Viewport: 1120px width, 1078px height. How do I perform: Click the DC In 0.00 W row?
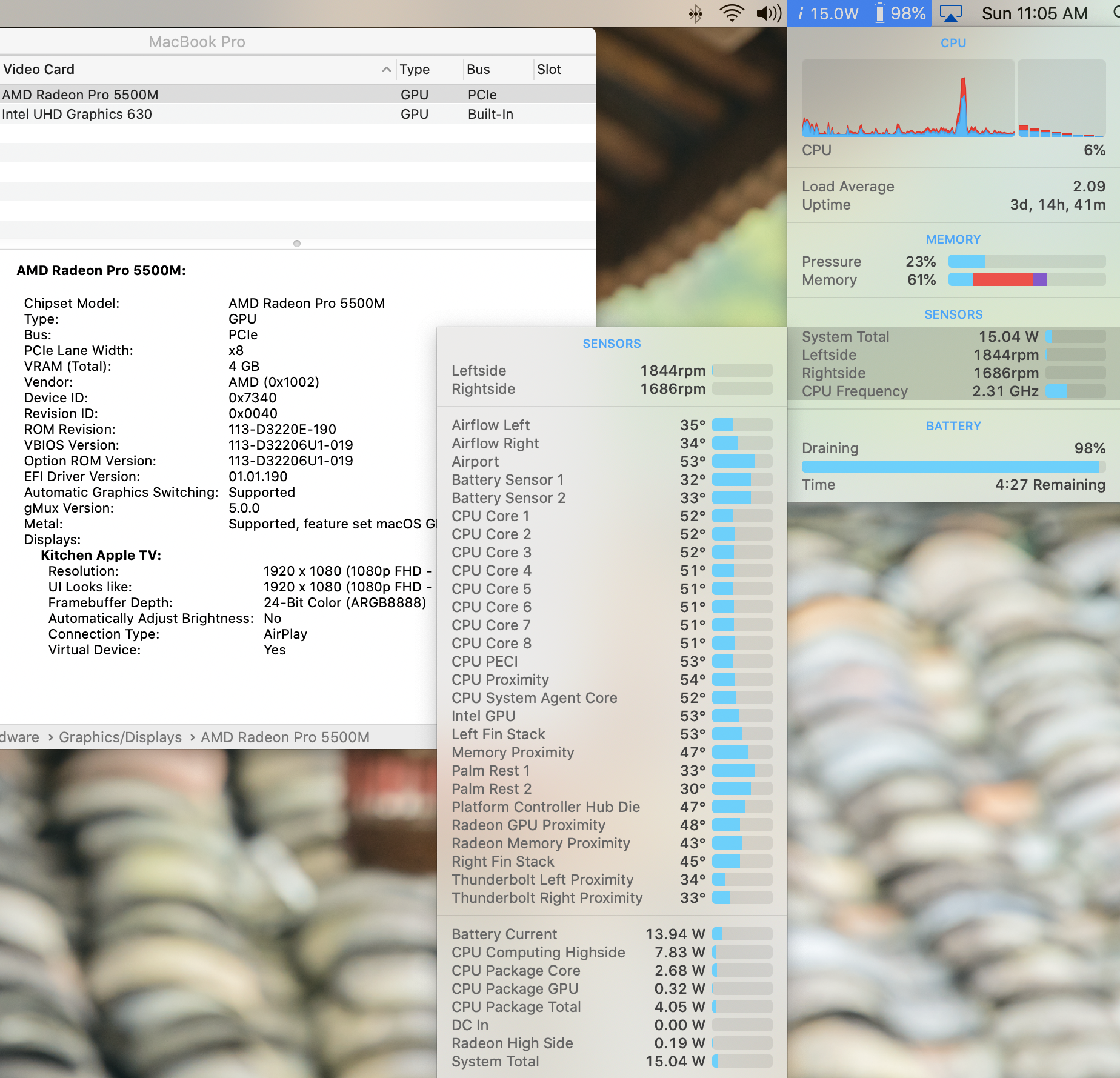[612, 1025]
